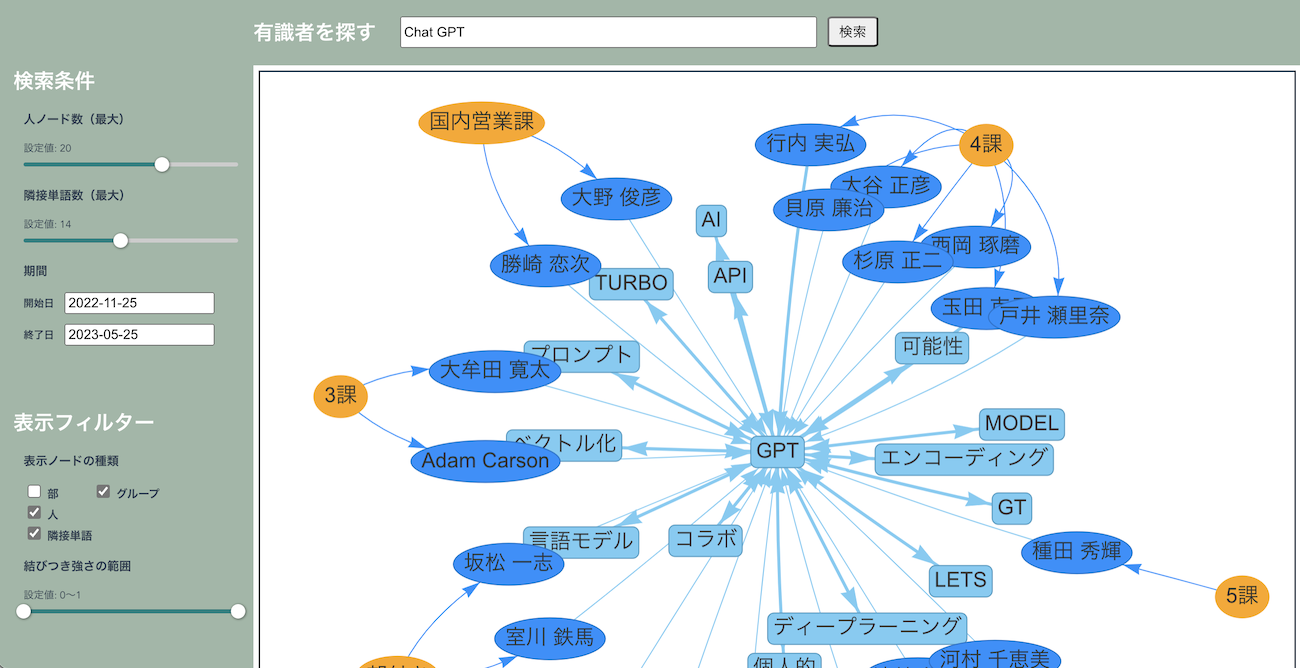Click the ディープラーニング word node
Image resolution: width=1300 pixels, height=668 pixels.
(x=867, y=628)
